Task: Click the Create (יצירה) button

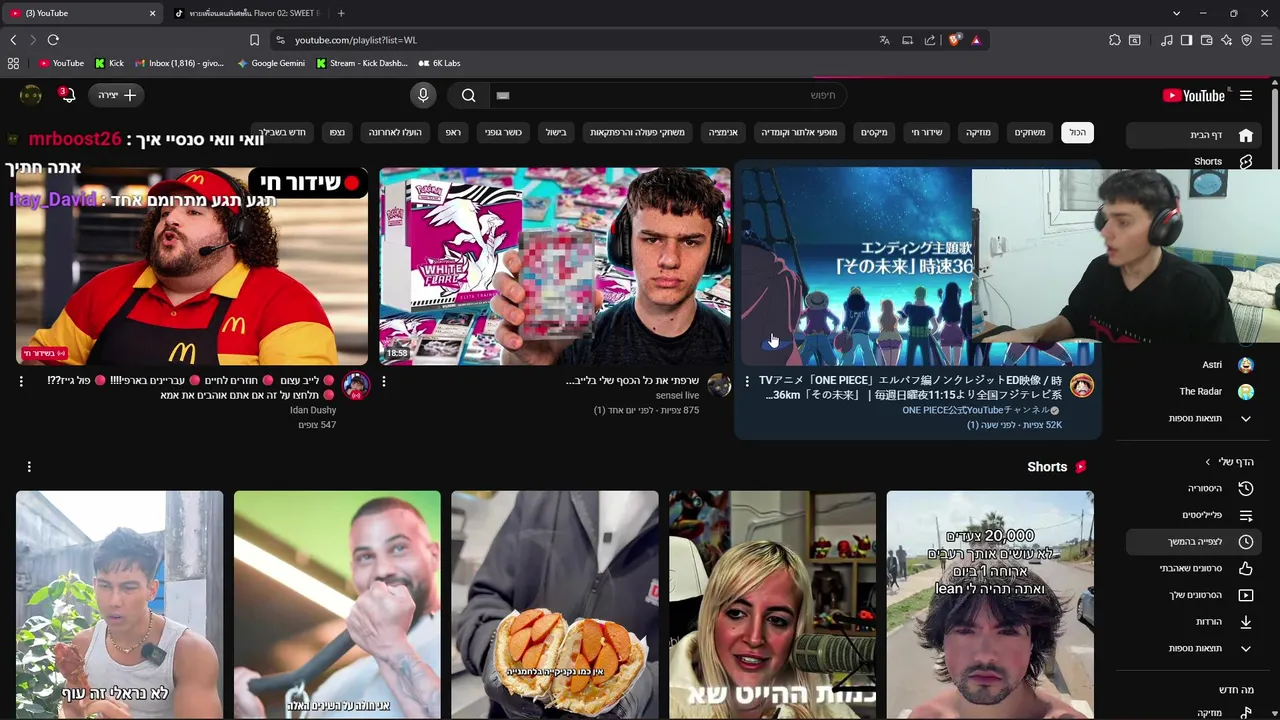Action: coord(117,95)
